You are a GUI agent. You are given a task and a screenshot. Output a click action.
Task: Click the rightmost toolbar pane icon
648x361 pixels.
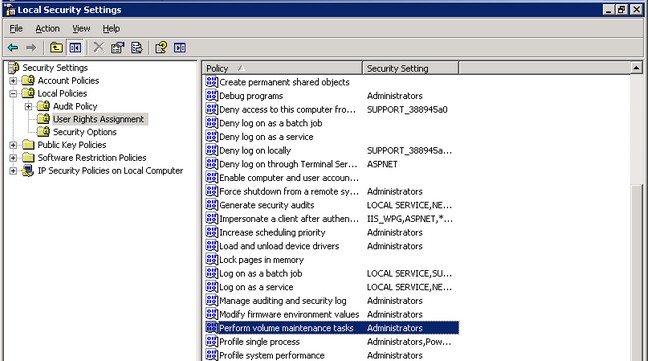180,48
